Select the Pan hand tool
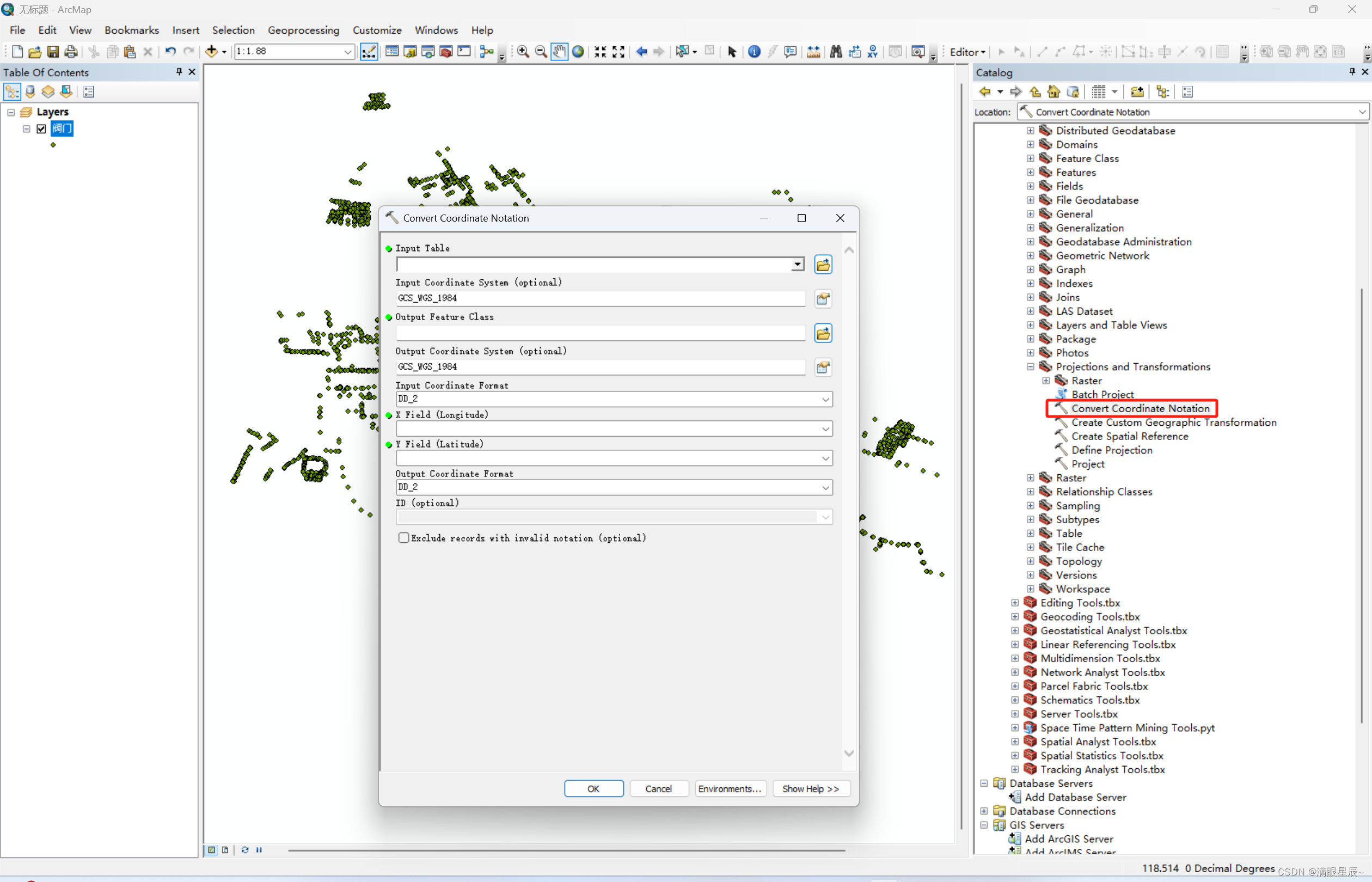The image size is (1372, 882). pyautogui.click(x=559, y=52)
